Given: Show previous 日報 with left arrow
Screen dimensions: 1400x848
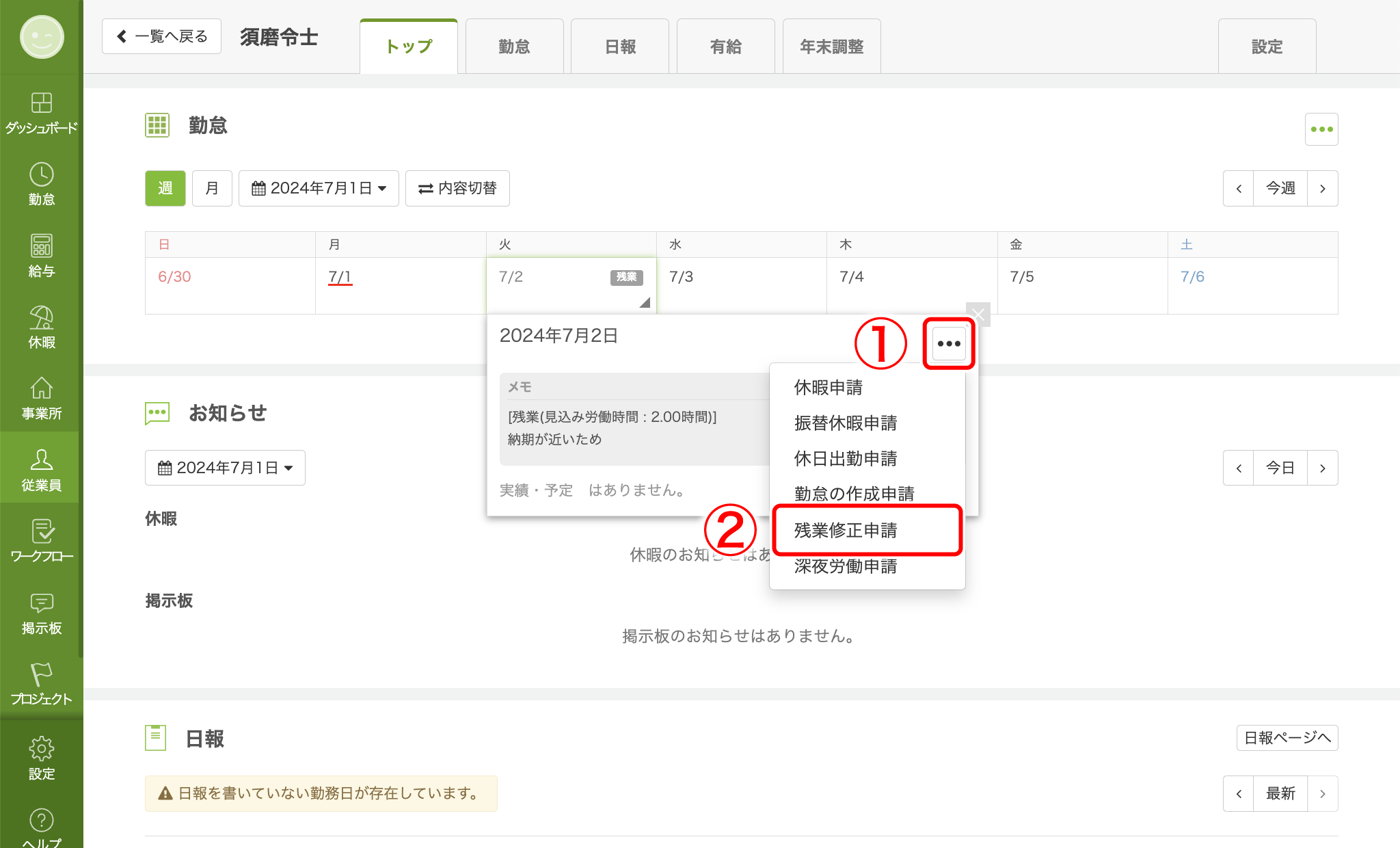Looking at the screenshot, I should pos(1238,793).
